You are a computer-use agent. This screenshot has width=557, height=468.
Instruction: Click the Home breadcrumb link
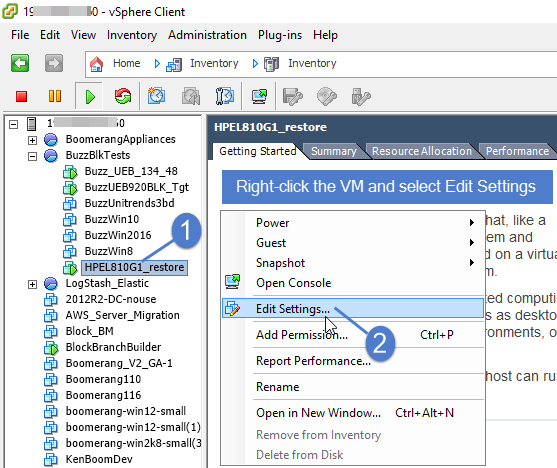(126, 63)
